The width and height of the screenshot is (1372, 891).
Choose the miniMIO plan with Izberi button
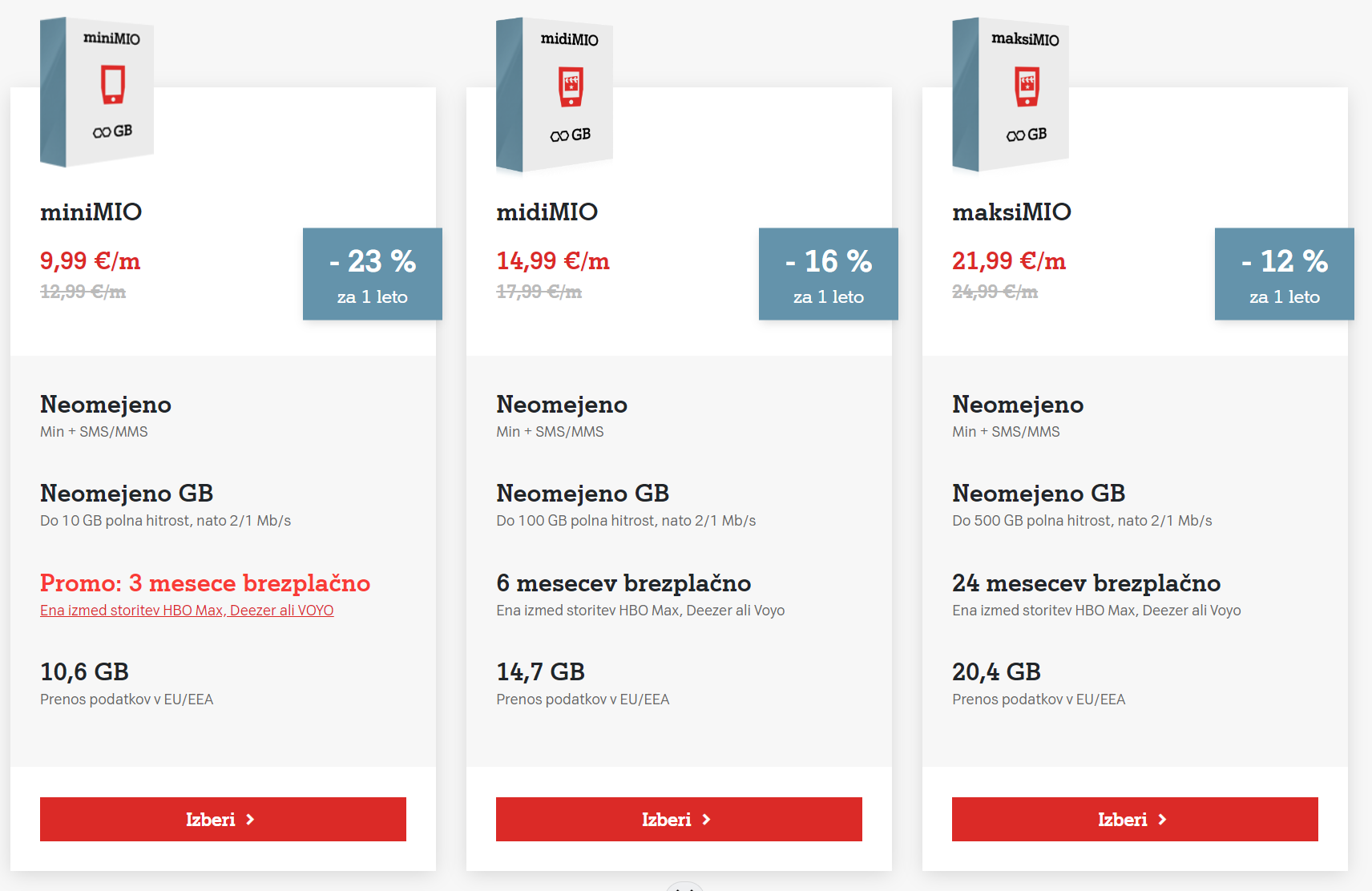coord(223,819)
